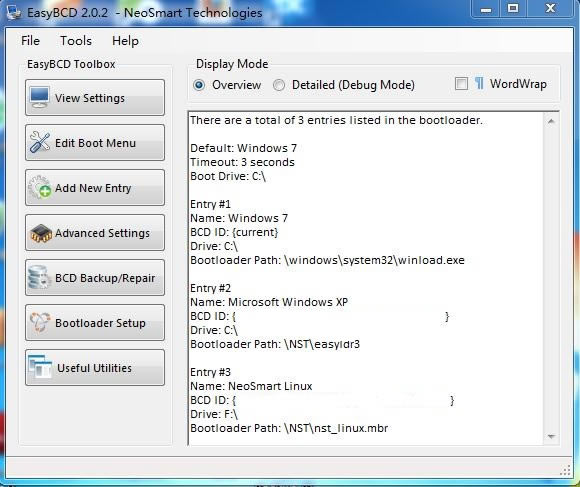Click the Useful Utilities windows icon
This screenshot has width=580, height=487.
pyautogui.click(x=40, y=367)
